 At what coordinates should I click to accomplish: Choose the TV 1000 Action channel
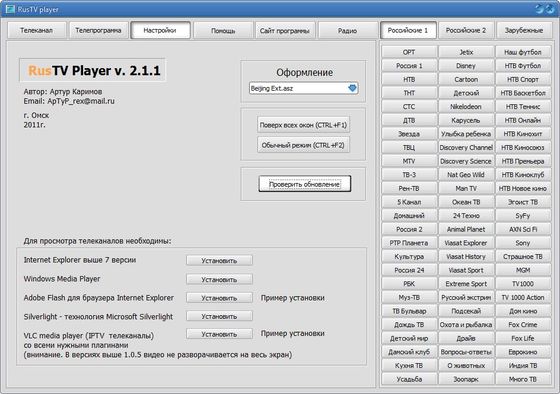click(523, 297)
